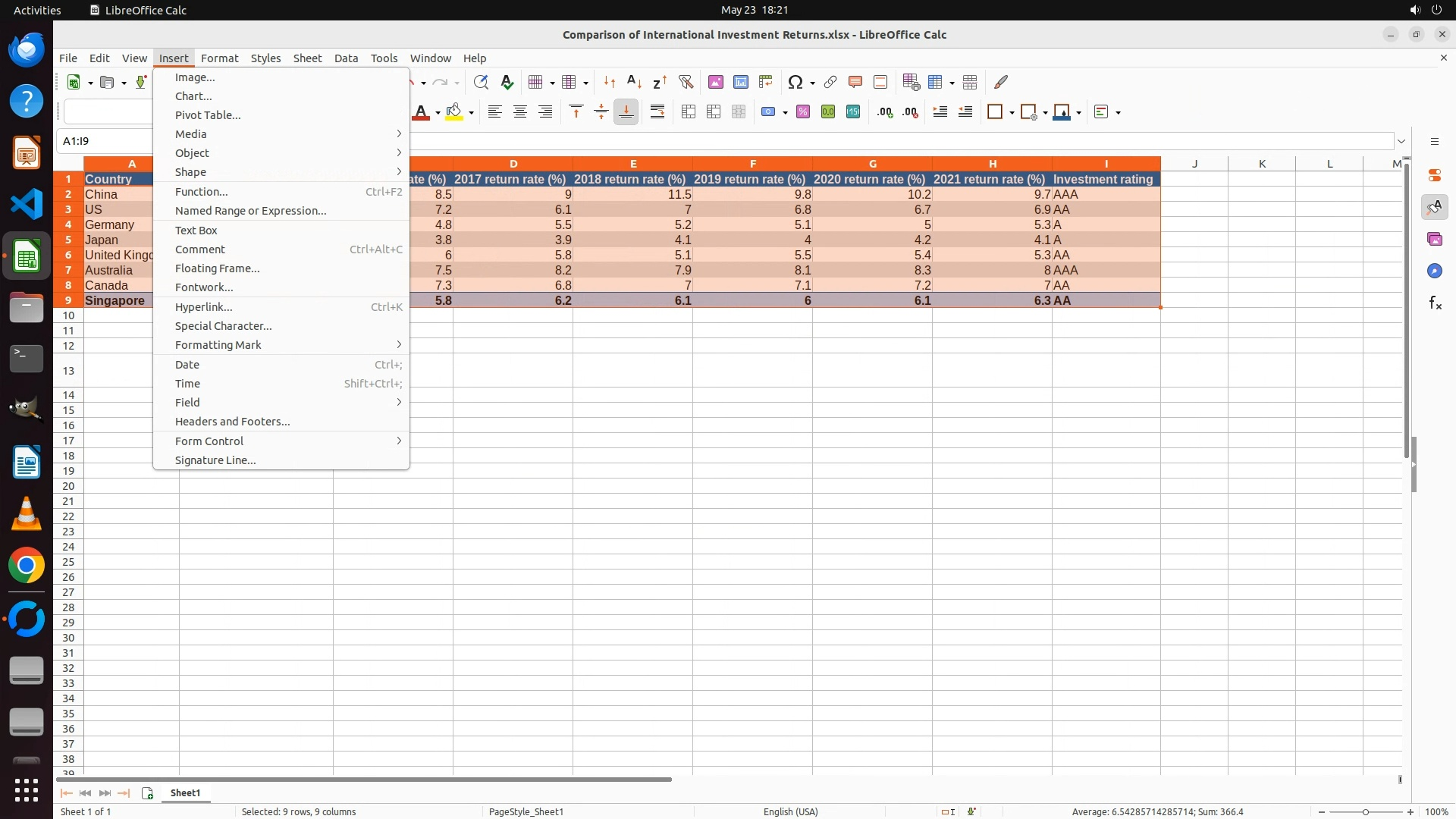Click the Find & Replace magnifier icon

(x=480, y=82)
